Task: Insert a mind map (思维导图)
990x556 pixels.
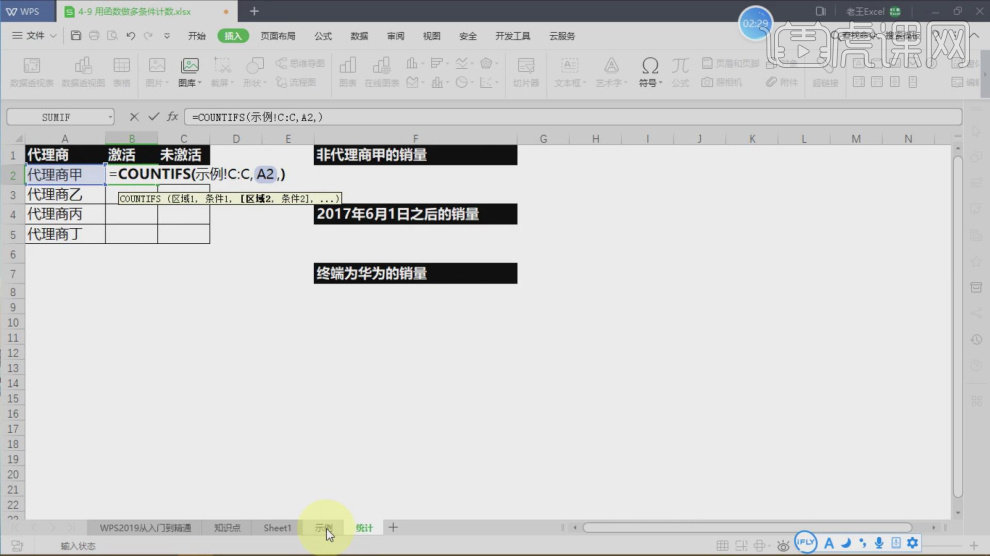Action: (301, 64)
